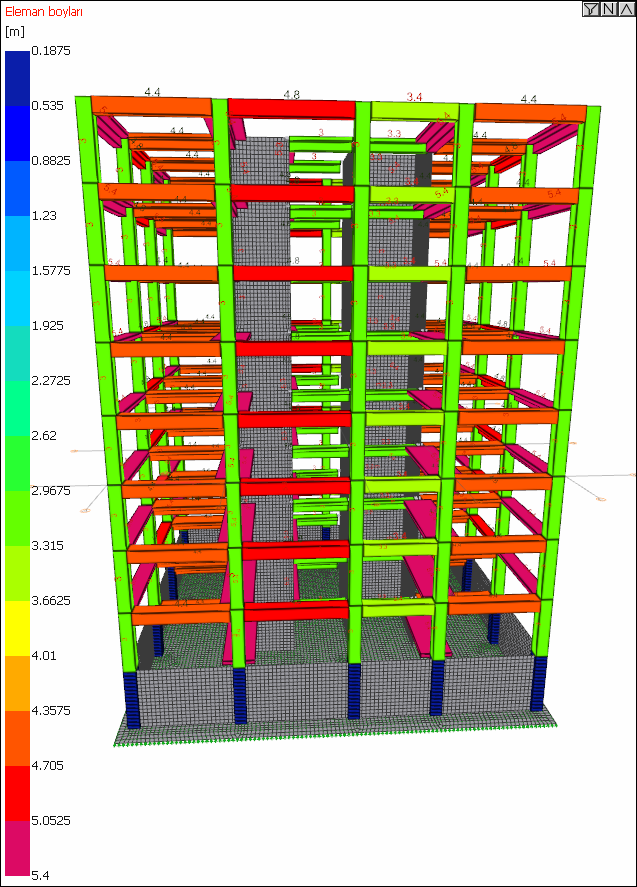Pick the yellow 3.6625–4.01 legend band
The width and height of the screenshot is (637, 887).
(x=18, y=628)
